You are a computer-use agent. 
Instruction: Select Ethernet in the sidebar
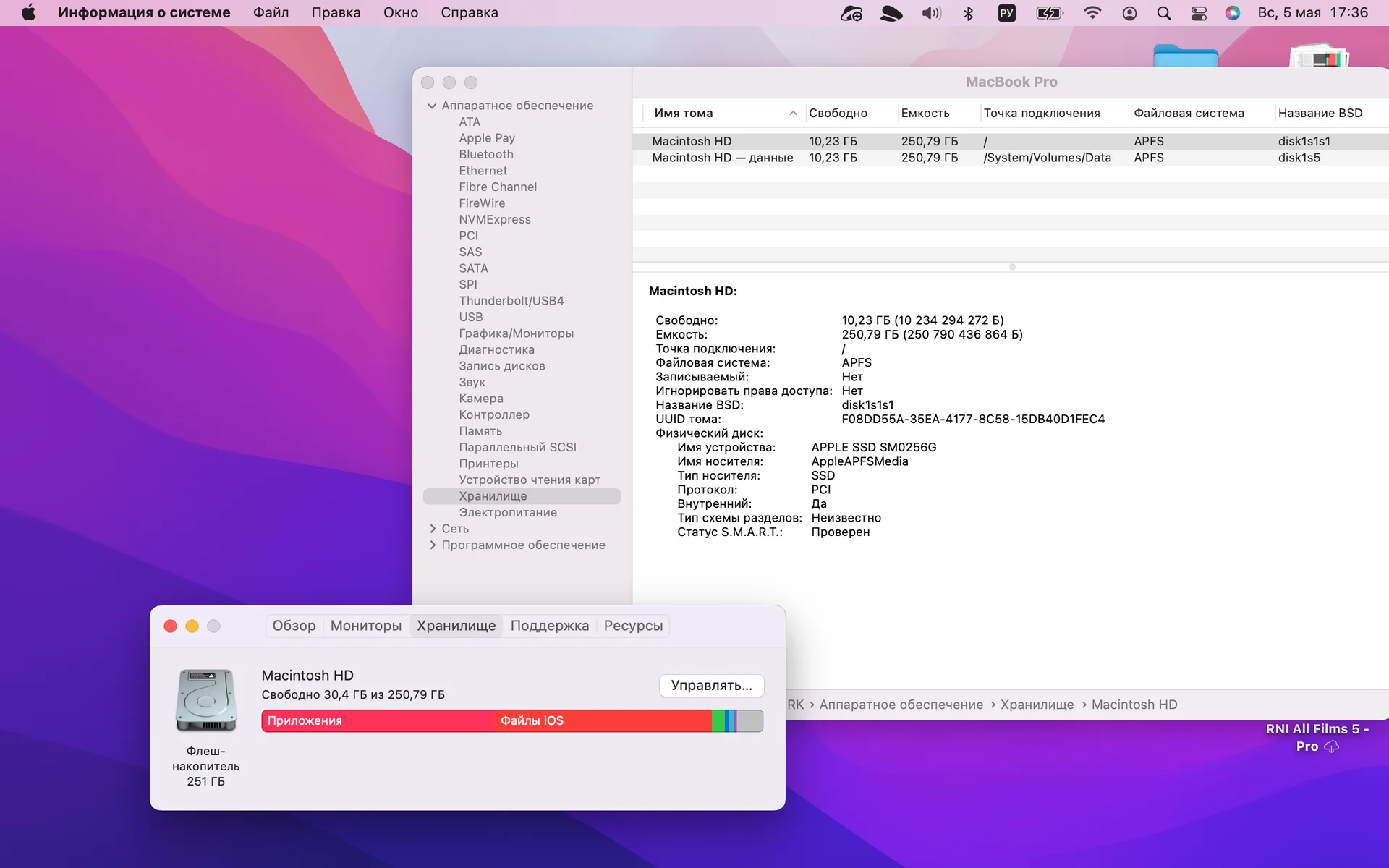click(483, 171)
